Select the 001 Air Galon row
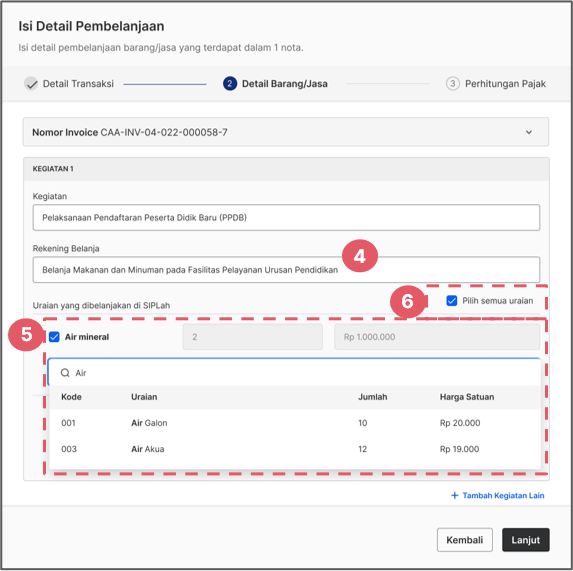The height and width of the screenshot is (571, 573). pos(295,423)
